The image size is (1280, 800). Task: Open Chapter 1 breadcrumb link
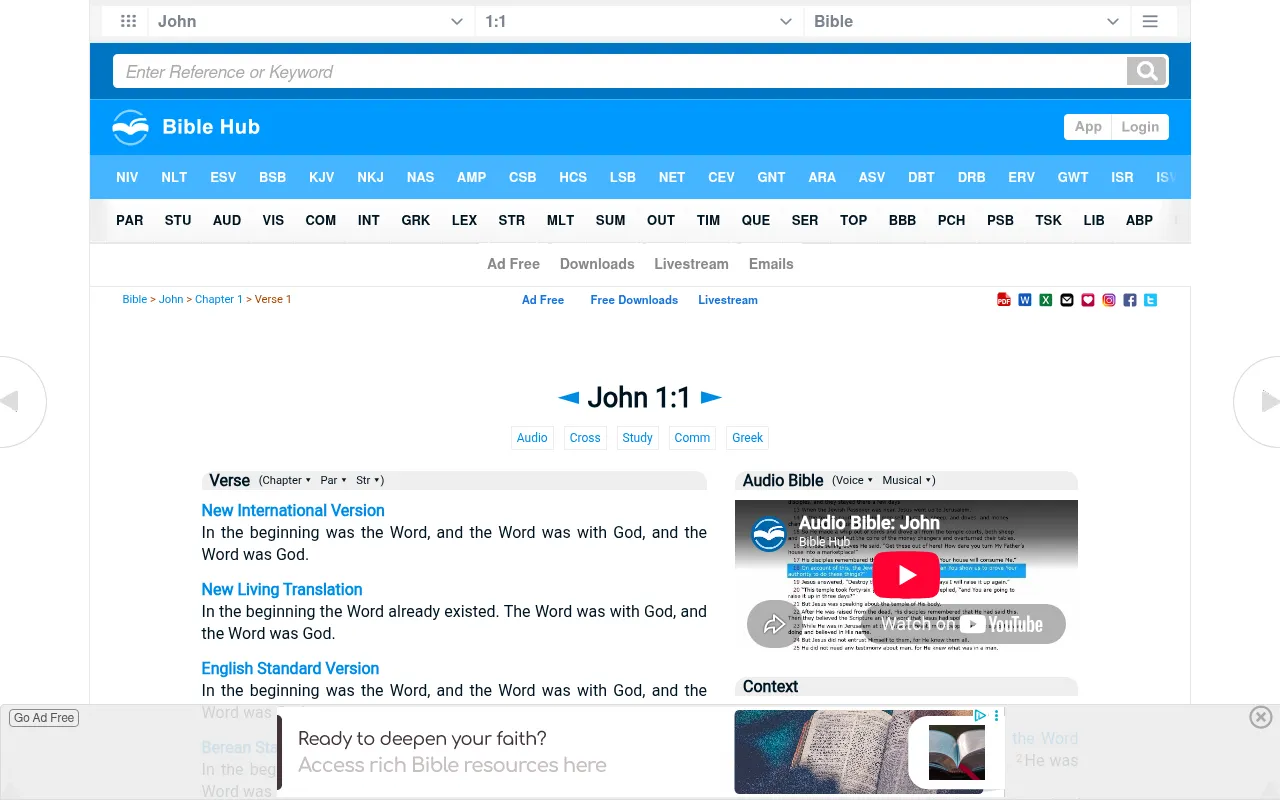[x=219, y=299]
